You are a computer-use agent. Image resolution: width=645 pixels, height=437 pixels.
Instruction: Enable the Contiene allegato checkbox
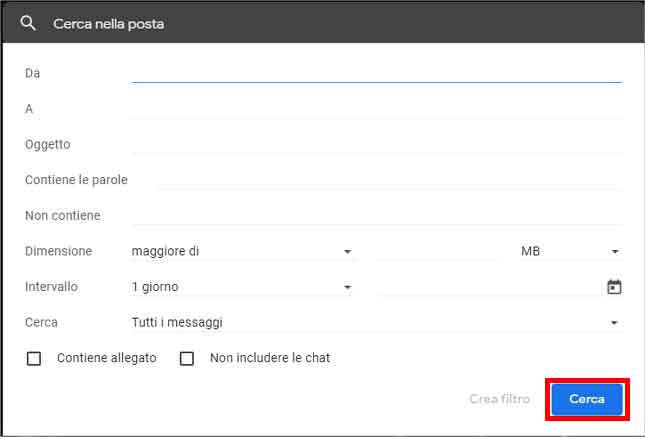click(x=34, y=358)
